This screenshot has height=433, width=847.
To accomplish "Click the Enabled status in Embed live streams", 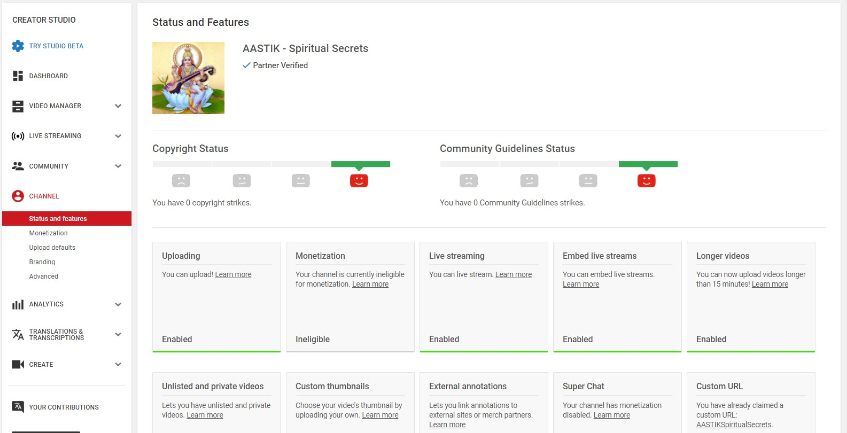I will [x=577, y=340].
